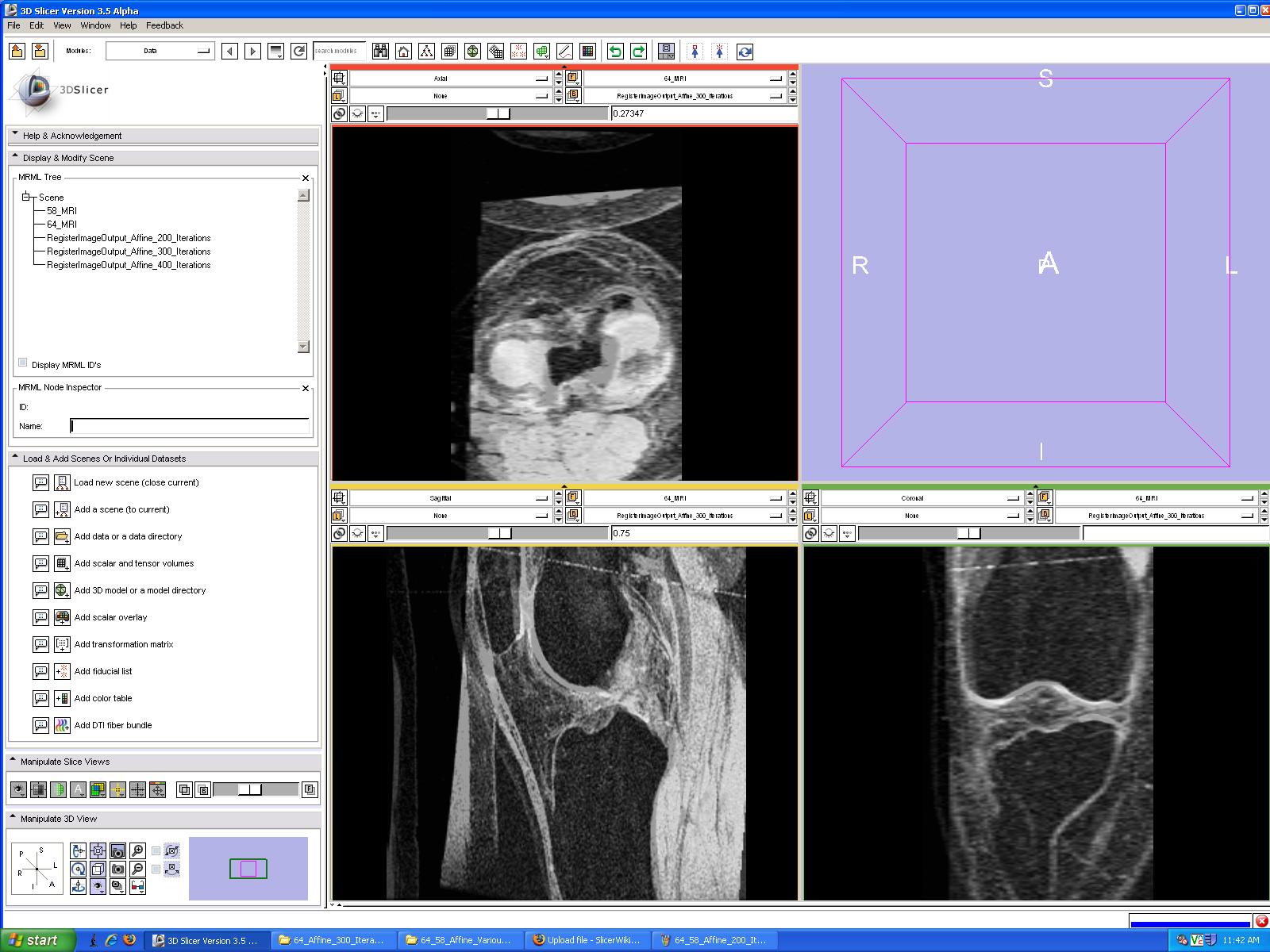Click the Start button on the taskbar

[x=37, y=940]
